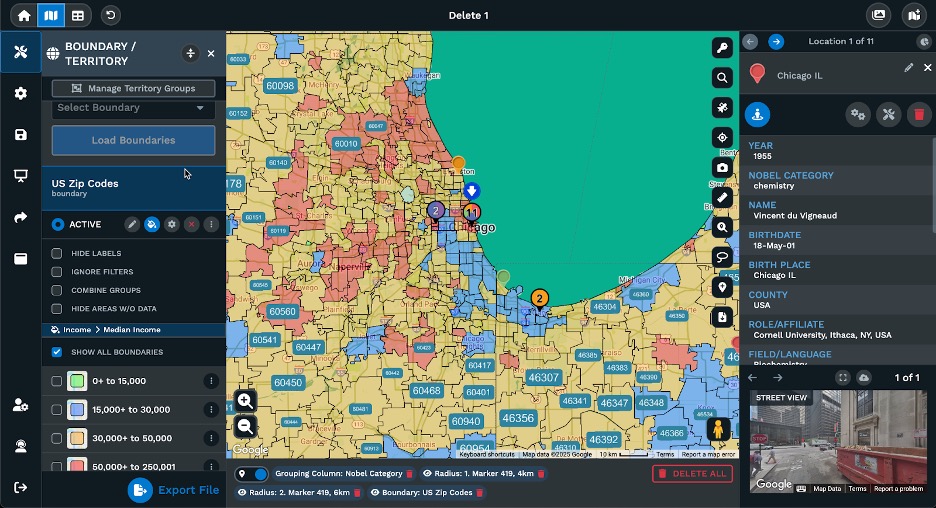Open the Select Boundary dropdown
The image size is (936, 508).
[x=133, y=108]
